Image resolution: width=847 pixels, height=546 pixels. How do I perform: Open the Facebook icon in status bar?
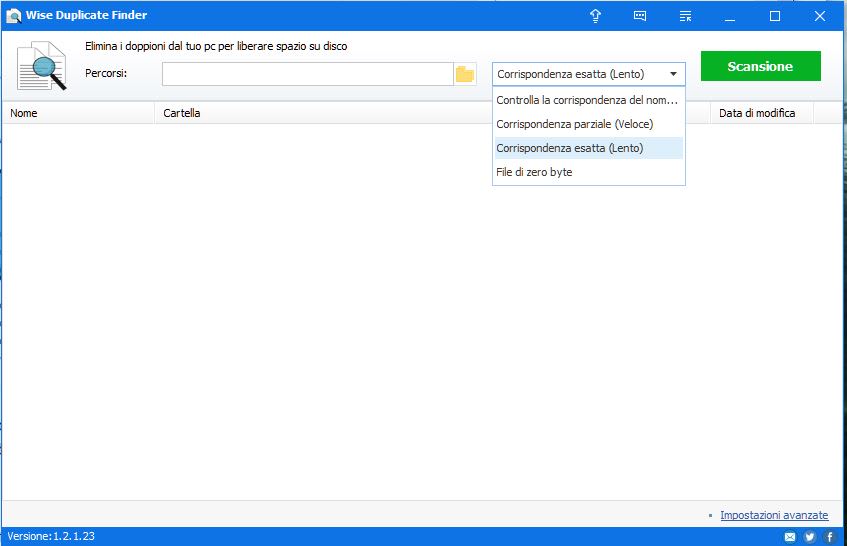[x=830, y=536]
